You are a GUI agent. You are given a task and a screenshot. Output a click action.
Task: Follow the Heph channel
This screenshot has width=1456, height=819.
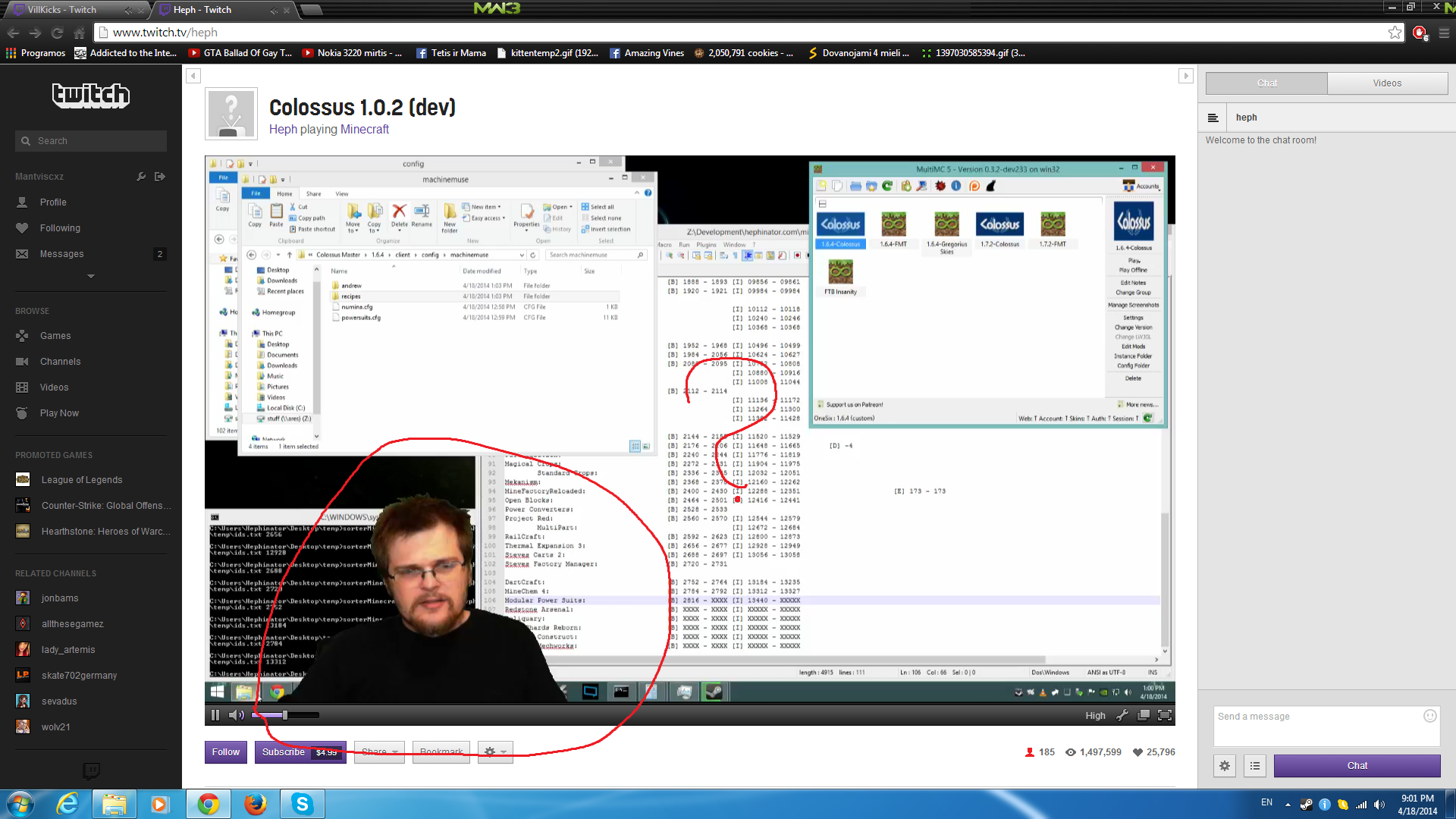click(x=226, y=752)
